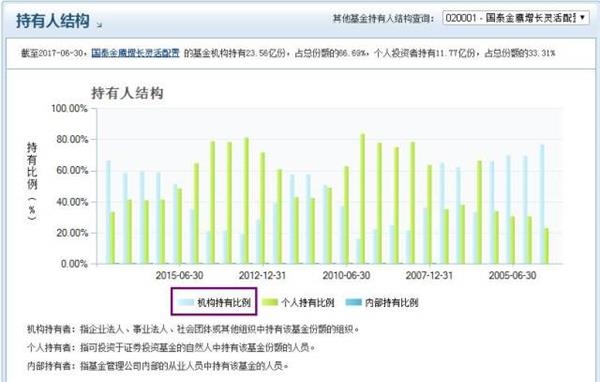600x382 pixels.
Task: Click the last light blue bar at the chart's right end
Action: (x=542, y=204)
